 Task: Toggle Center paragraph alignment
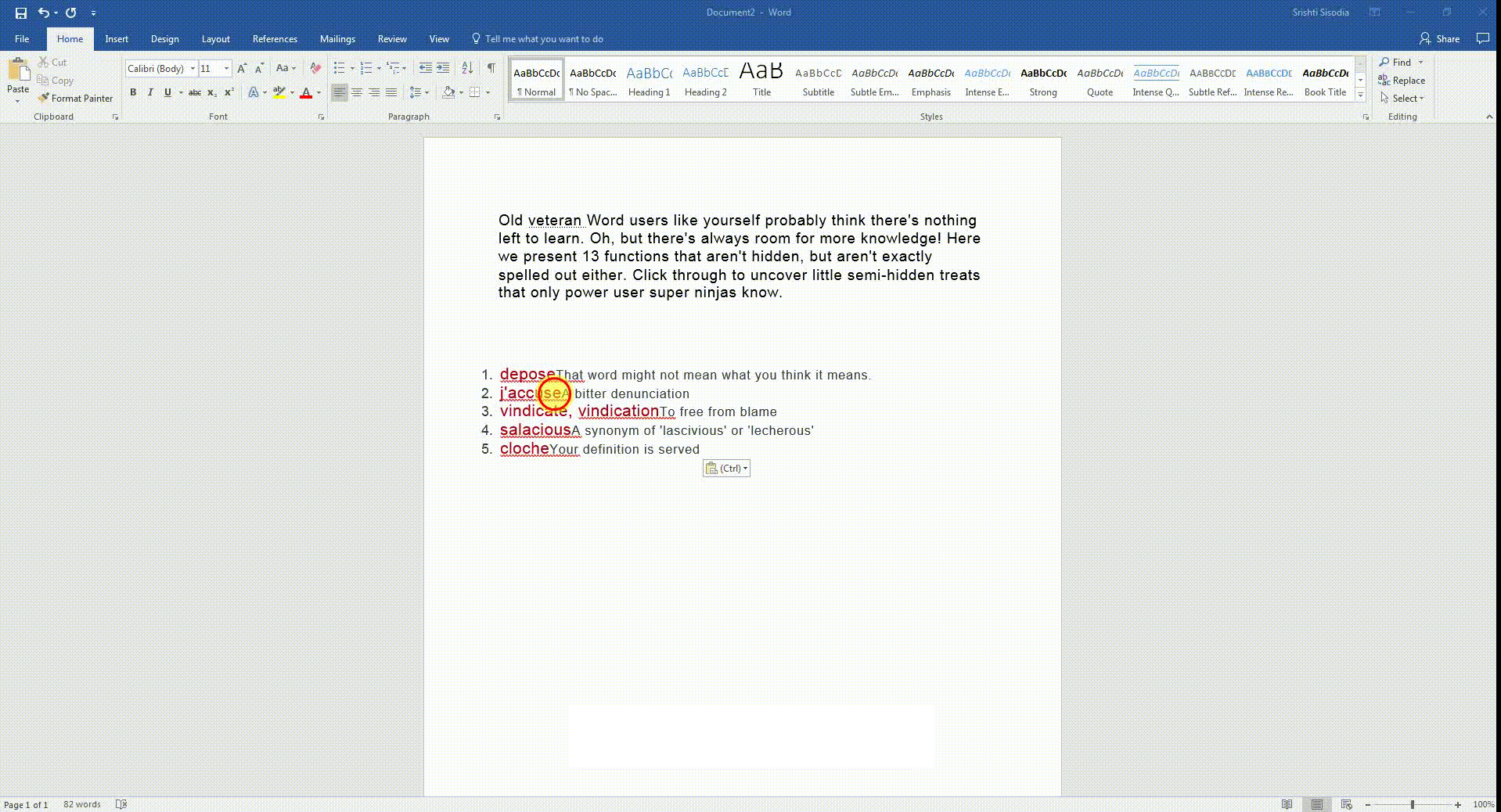tap(357, 92)
